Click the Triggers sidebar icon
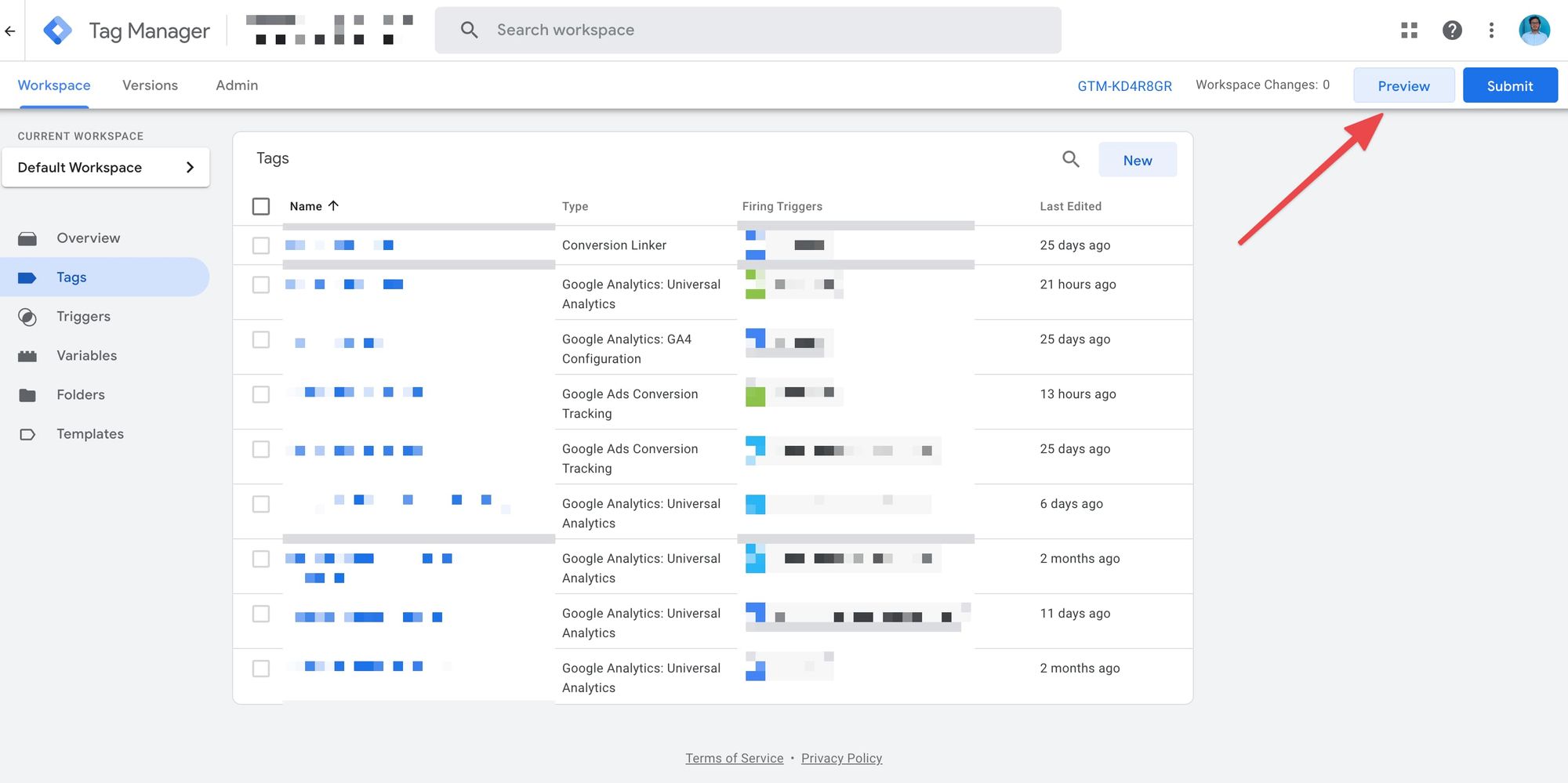Screen dimensions: 1568x783 click(x=27, y=317)
